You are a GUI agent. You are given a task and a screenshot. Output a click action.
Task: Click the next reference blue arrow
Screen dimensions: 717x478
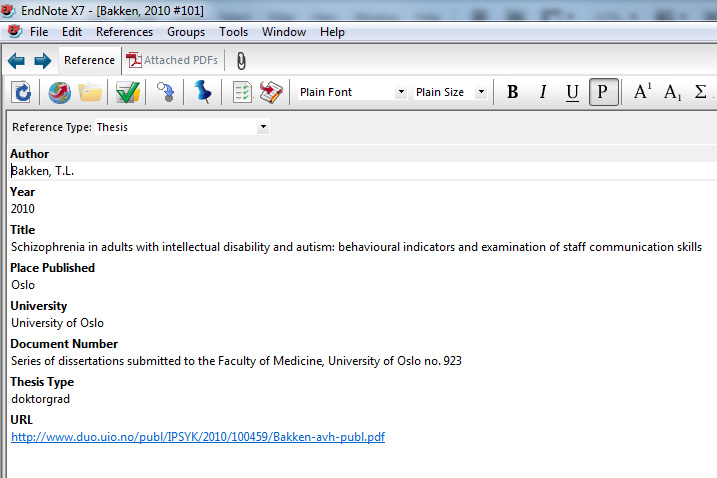coord(42,60)
